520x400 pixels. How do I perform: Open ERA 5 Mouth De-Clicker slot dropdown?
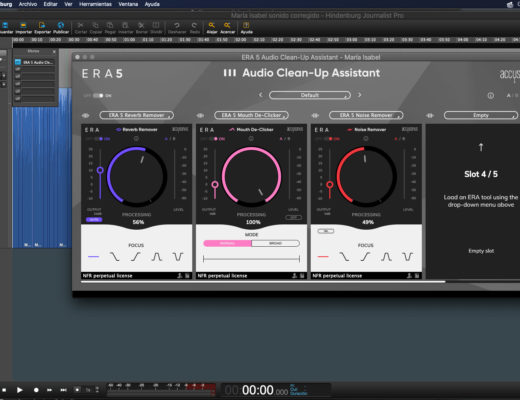click(x=251, y=115)
